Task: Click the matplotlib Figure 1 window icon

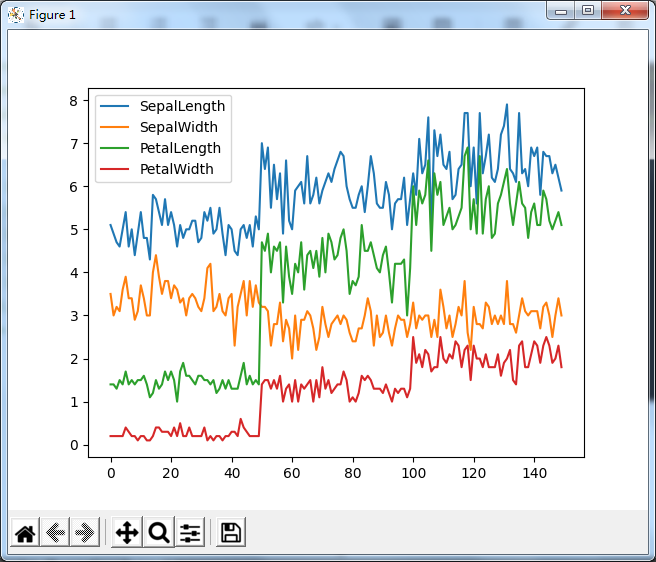Action: [15, 15]
